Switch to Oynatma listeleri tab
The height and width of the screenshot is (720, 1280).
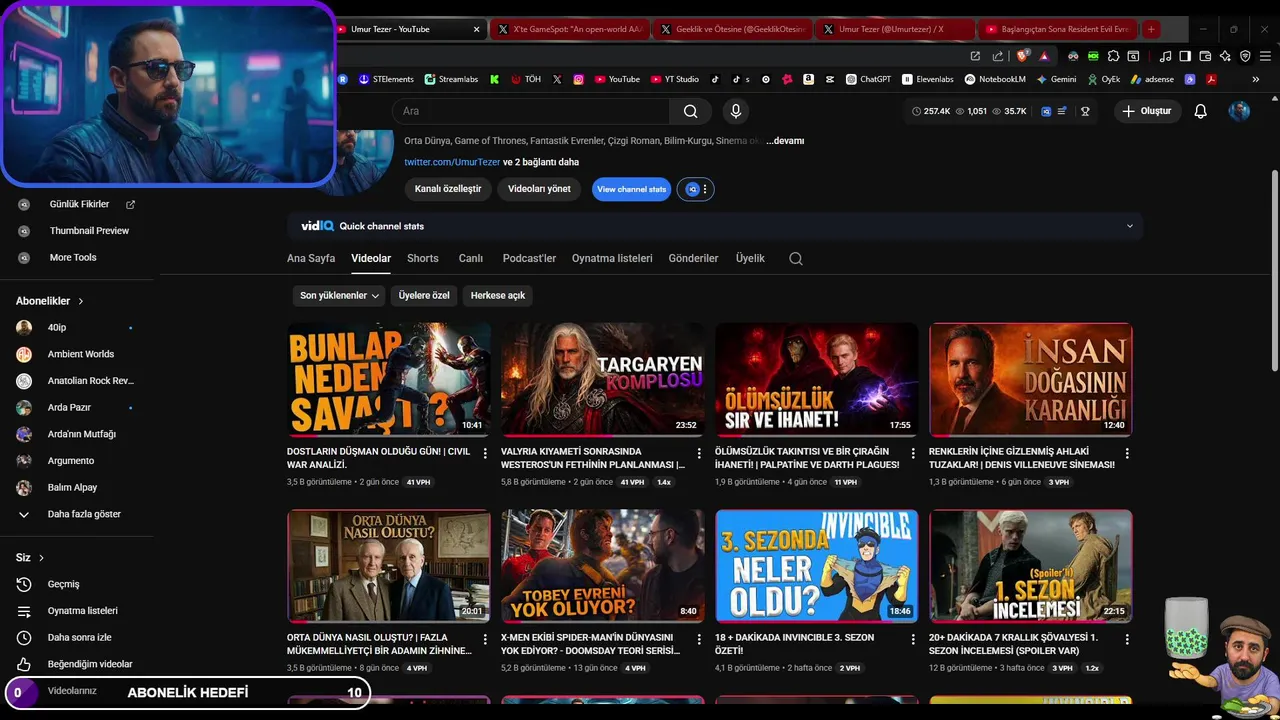(612, 258)
